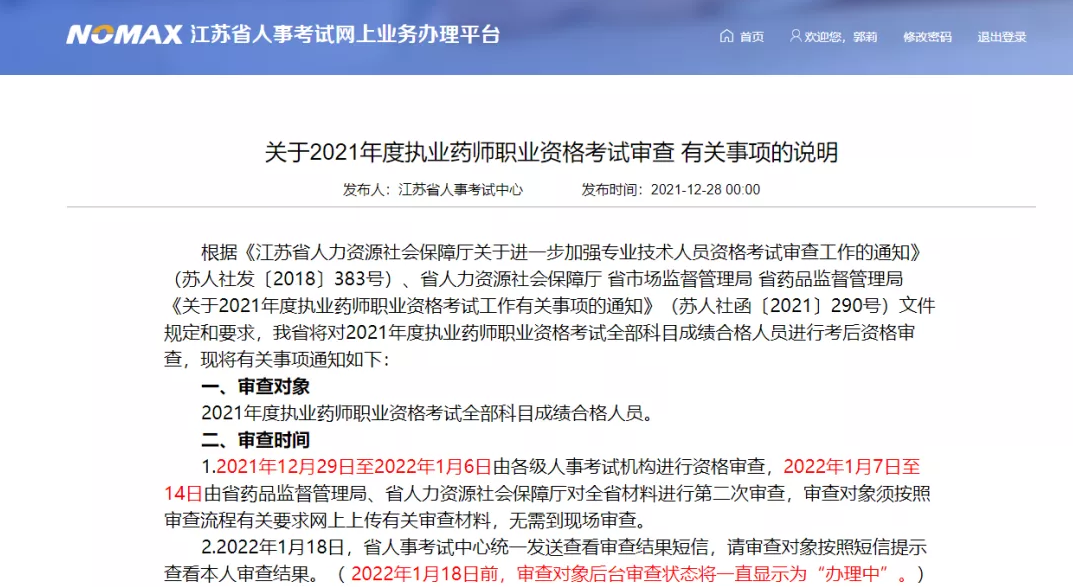Open 修改密码 to change password
The image size is (1073, 587).
click(927, 37)
